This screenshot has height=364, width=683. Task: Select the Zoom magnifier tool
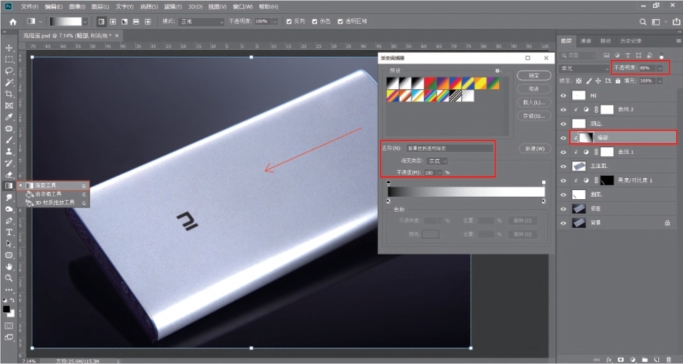pos(9,278)
